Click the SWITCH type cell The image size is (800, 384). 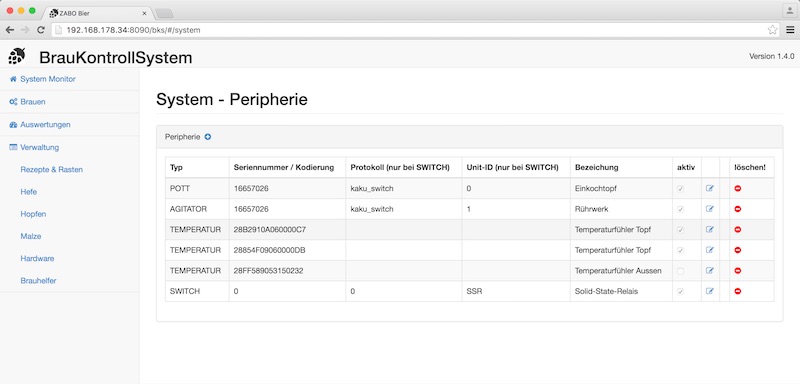pos(197,291)
